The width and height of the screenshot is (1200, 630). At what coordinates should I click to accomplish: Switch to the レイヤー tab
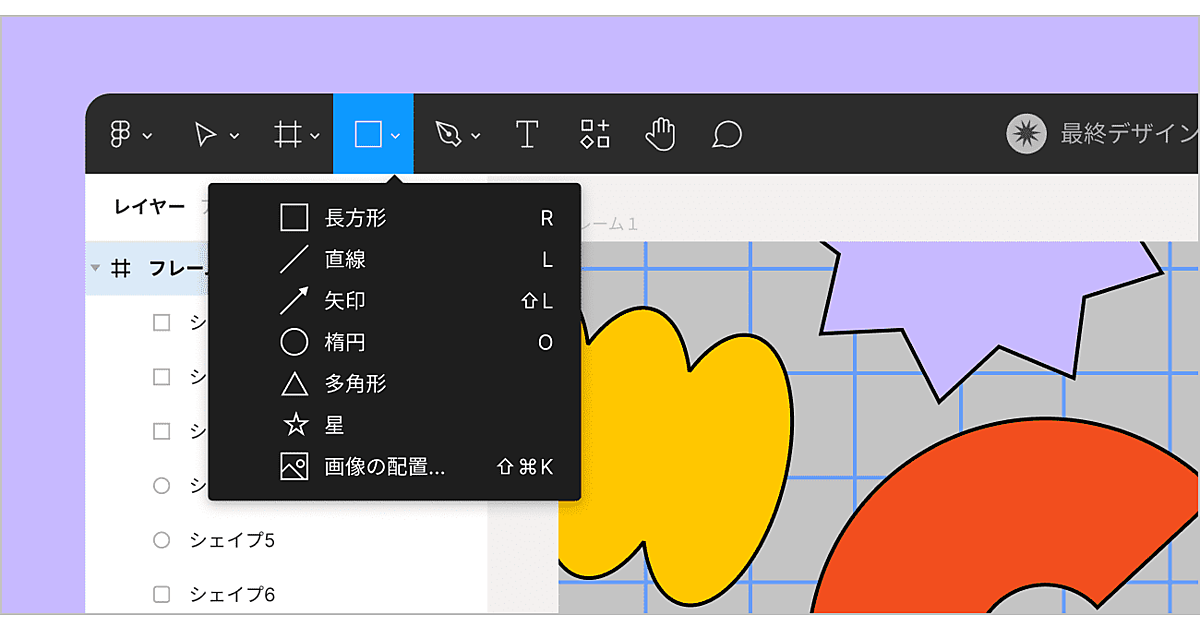[149, 207]
